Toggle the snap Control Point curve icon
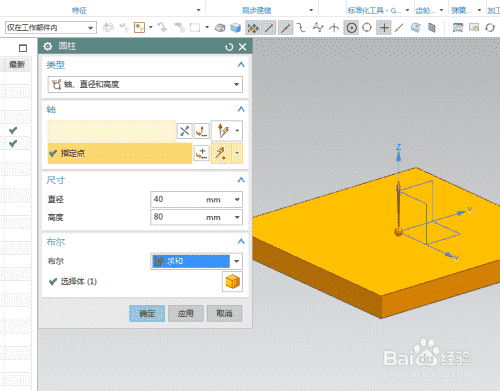500x391 pixels. click(301, 28)
